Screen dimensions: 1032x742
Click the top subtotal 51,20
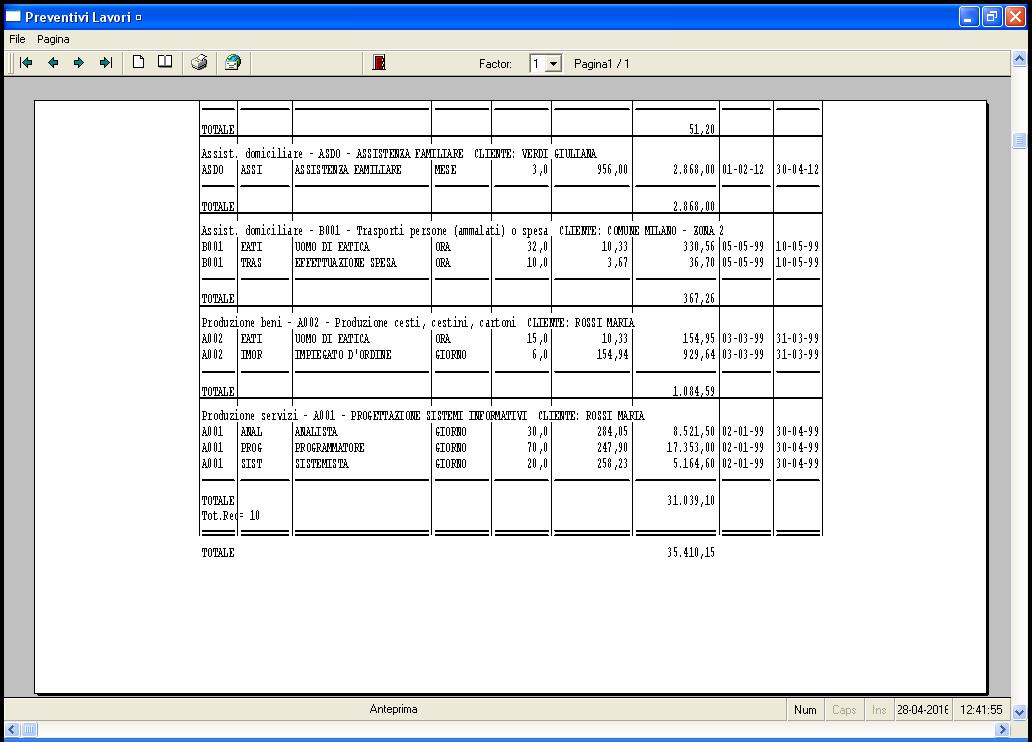[x=702, y=129]
